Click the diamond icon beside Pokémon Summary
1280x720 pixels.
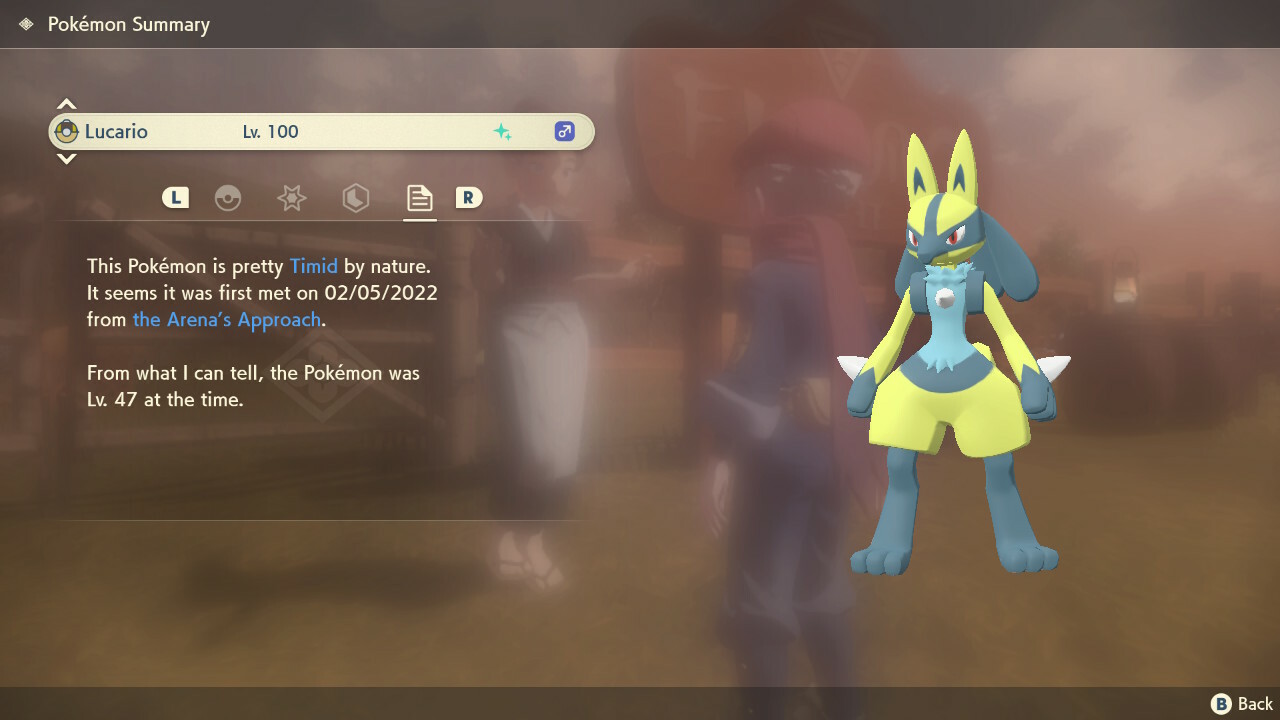[26, 24]
